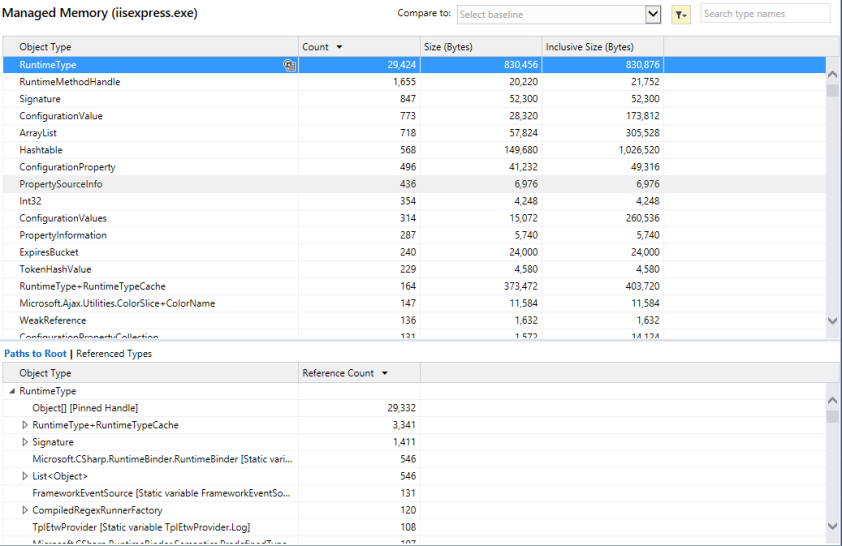Select the RuntimeType+RuntimeTypeCache row in the upper grid
The width and height of the screenshot is (842, 546).
point(414,286)
